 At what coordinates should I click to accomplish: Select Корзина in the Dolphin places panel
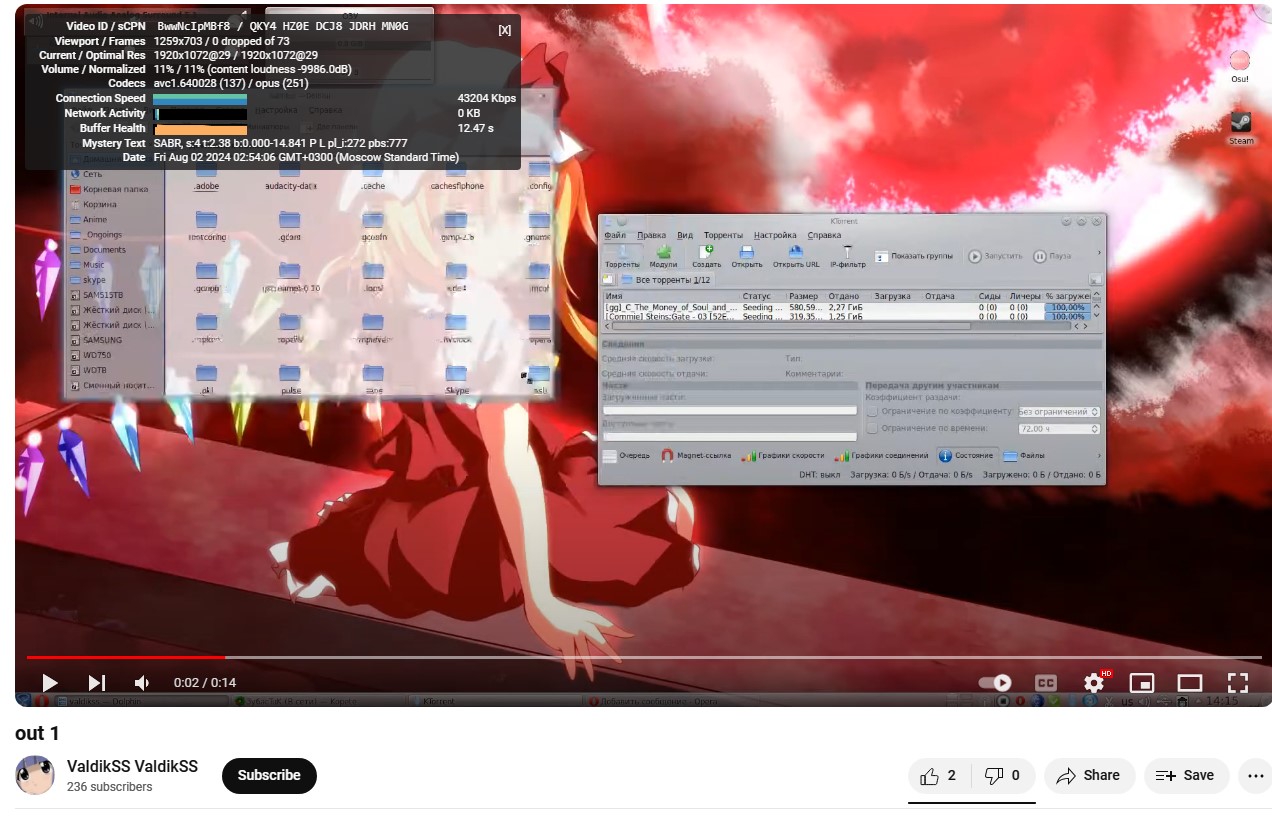(x=100, y=204)
